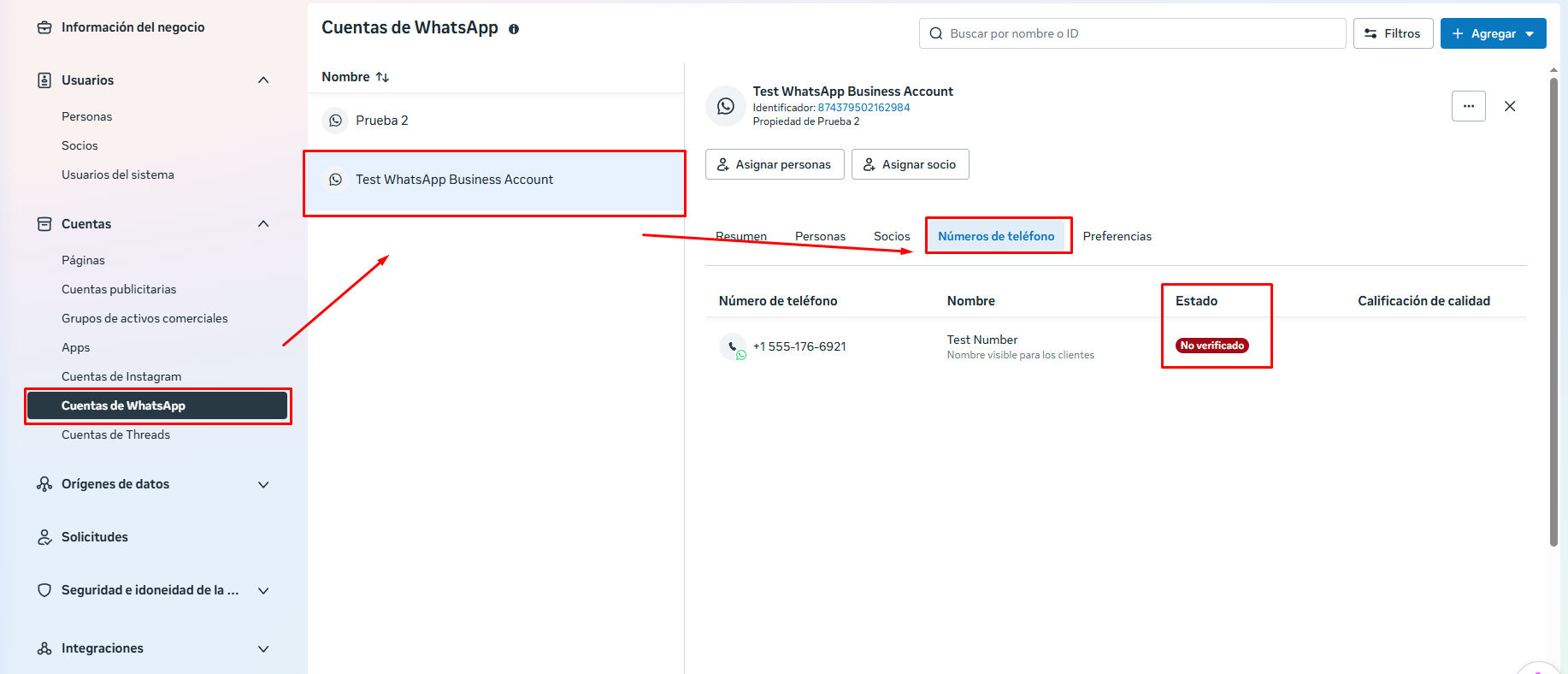Click the Orígenes de datos icon
This screenshot has width=1568, height=674.
(x=44, y=484)
